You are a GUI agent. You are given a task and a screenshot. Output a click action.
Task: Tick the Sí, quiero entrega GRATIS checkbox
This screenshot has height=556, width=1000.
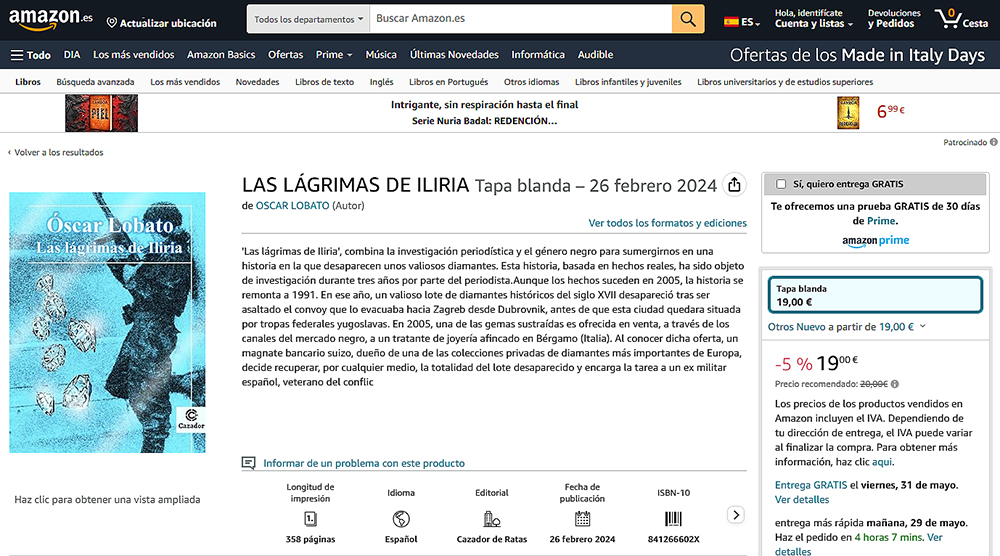pos(781,184)
